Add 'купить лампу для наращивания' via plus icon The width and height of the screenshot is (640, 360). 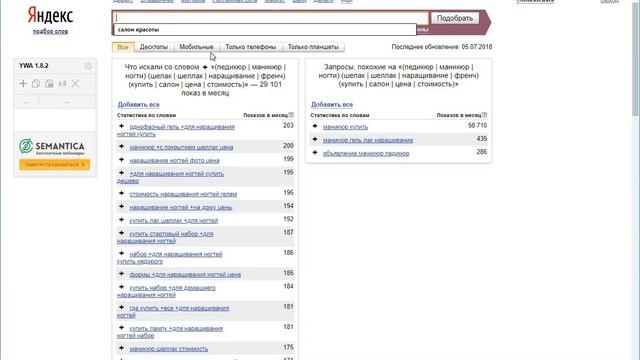[121, 327]
